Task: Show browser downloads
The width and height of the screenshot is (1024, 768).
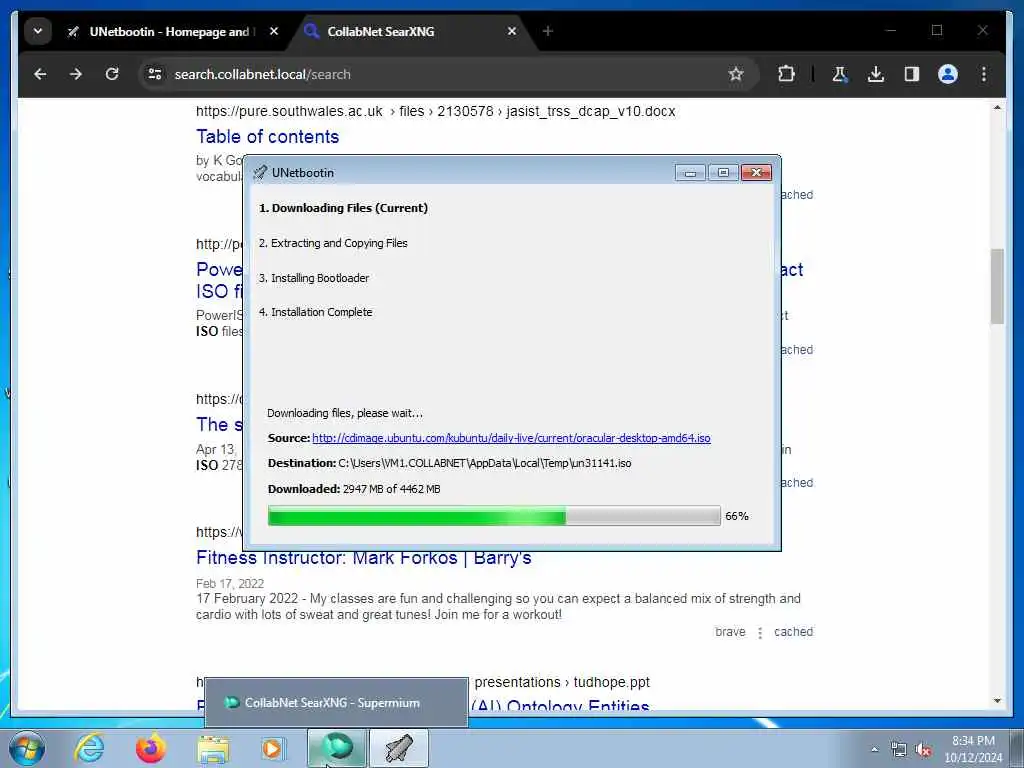Action: click(876, 74)
